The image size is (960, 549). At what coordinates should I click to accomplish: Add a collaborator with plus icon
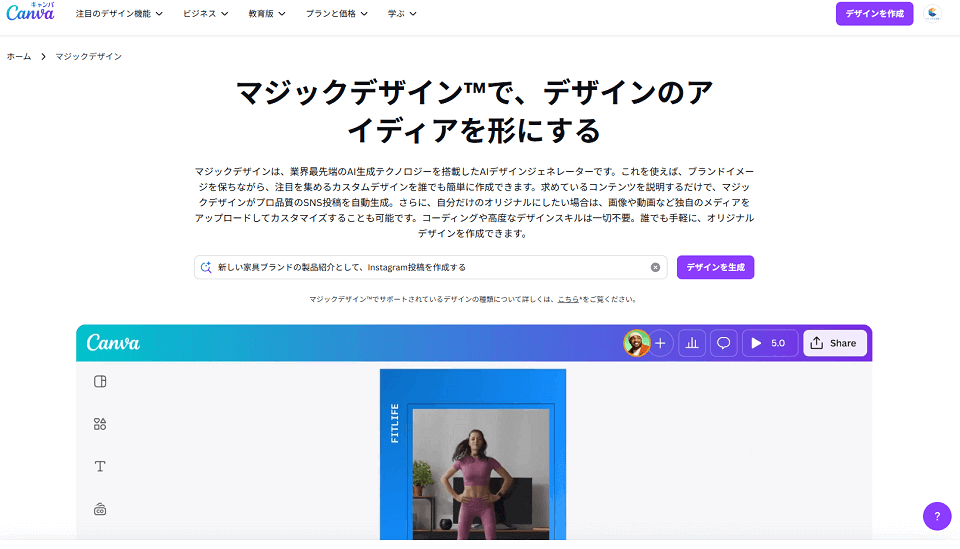pos(661,343)
